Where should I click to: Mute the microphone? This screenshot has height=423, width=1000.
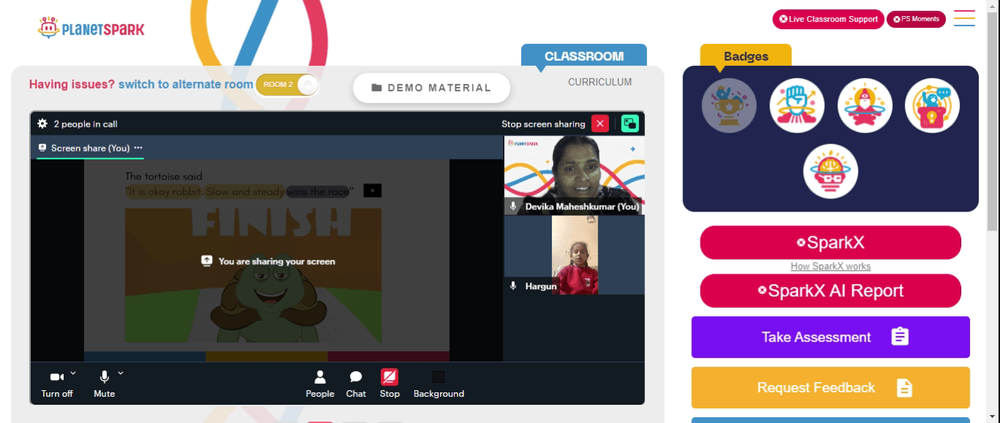(x=104, y=384)
